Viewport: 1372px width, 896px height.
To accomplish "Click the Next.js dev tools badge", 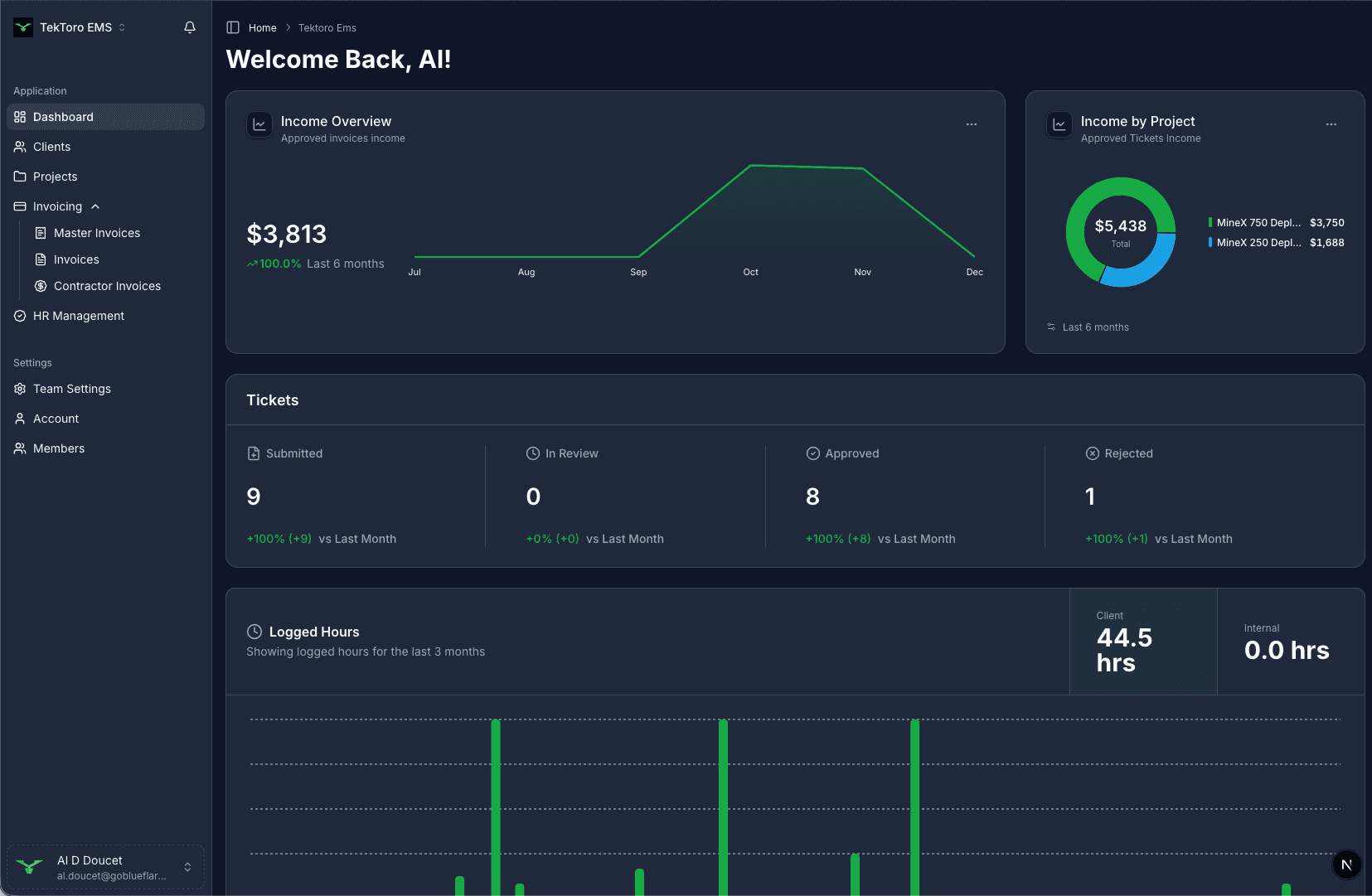I will coord(1346,865).
